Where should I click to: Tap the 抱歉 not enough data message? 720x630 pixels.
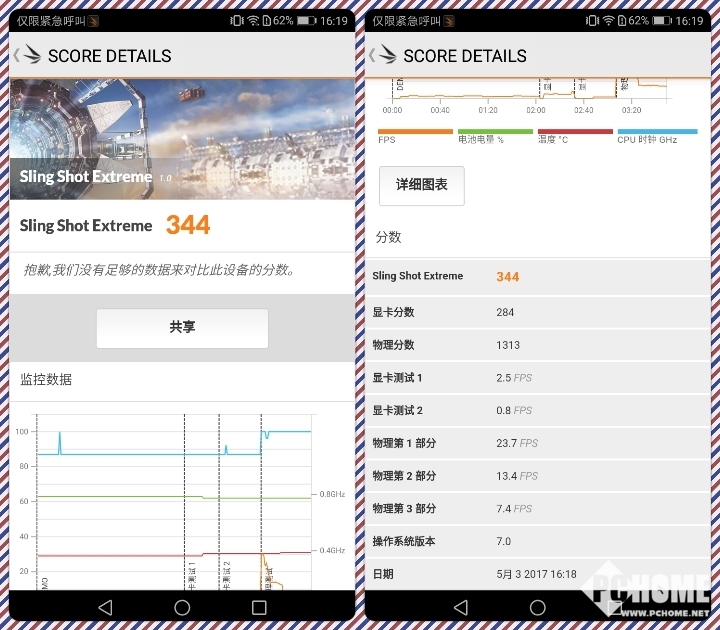(x=159, y=270)
